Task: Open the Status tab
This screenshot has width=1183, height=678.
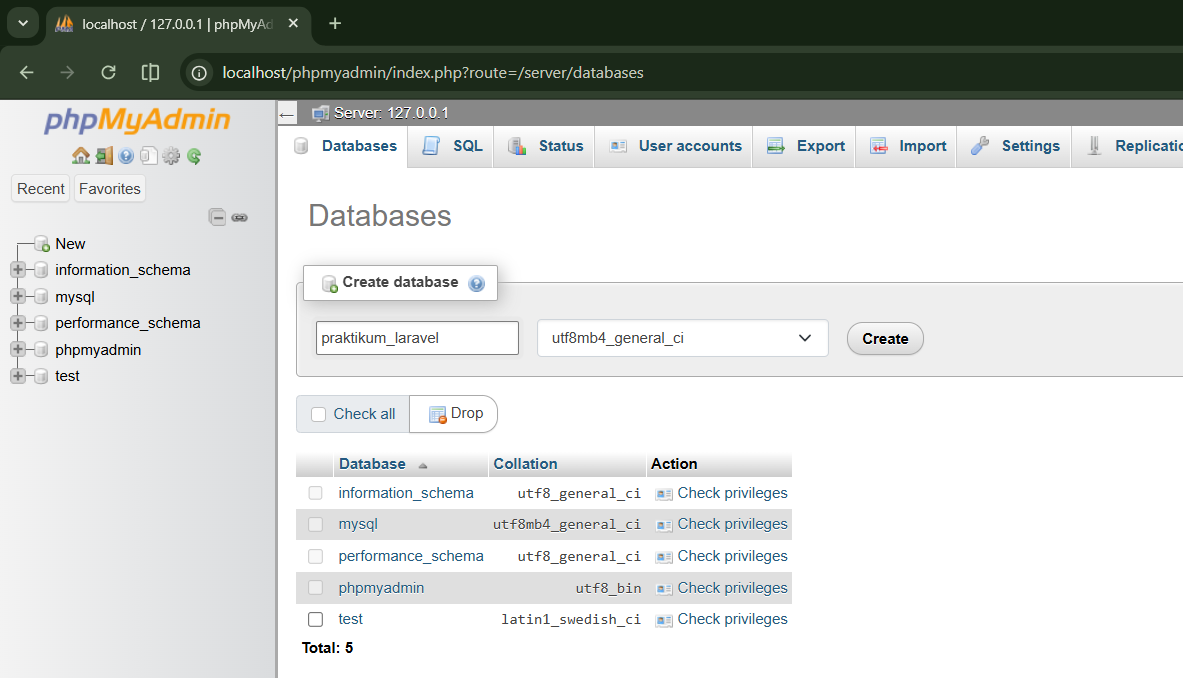Action: (544, 146)
